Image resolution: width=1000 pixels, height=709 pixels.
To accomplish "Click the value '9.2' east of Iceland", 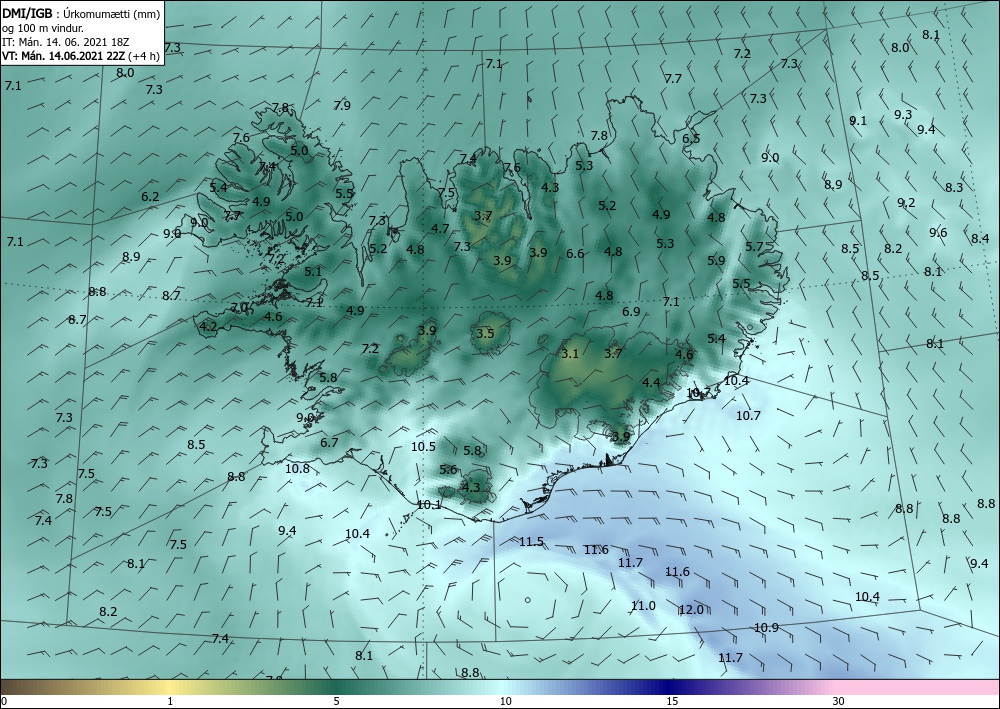I will 906,203.
